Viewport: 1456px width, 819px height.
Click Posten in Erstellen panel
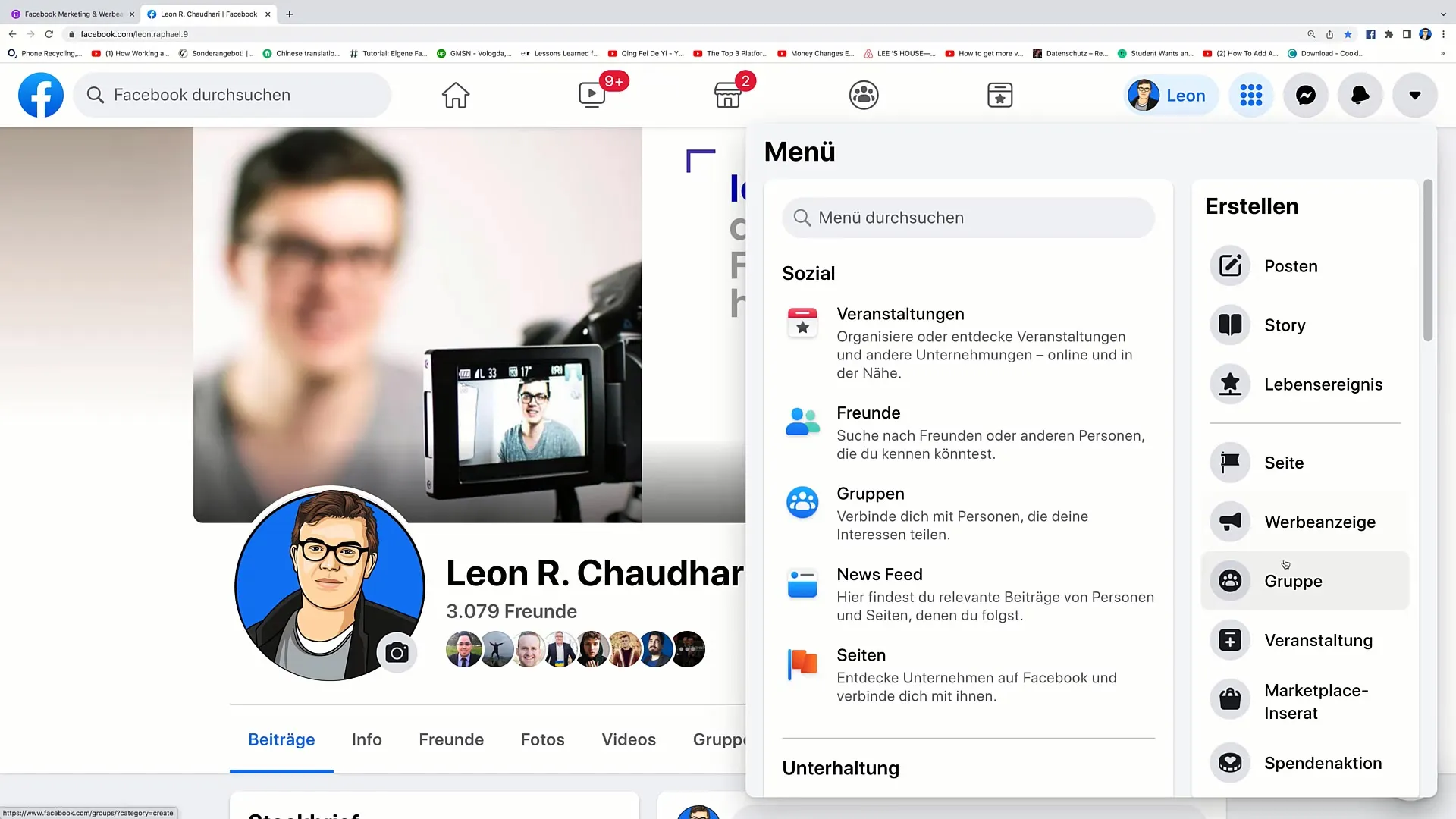(1291, 265)
